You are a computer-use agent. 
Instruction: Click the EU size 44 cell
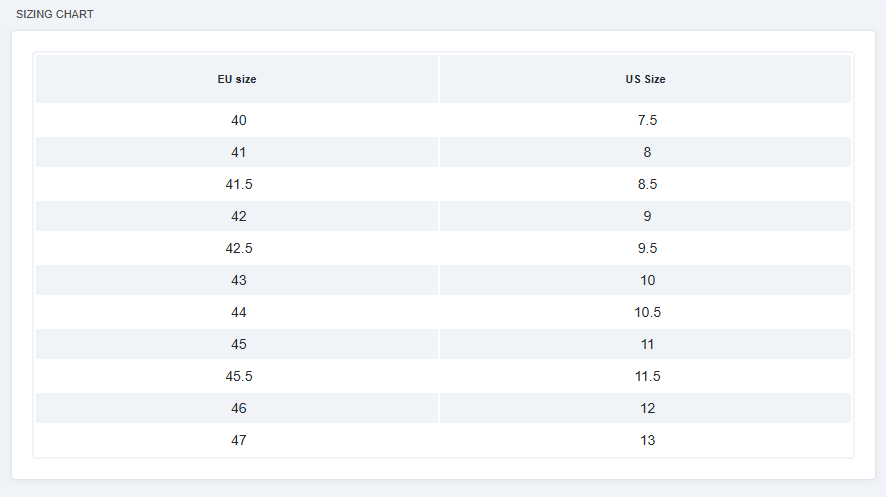[238, 312]
